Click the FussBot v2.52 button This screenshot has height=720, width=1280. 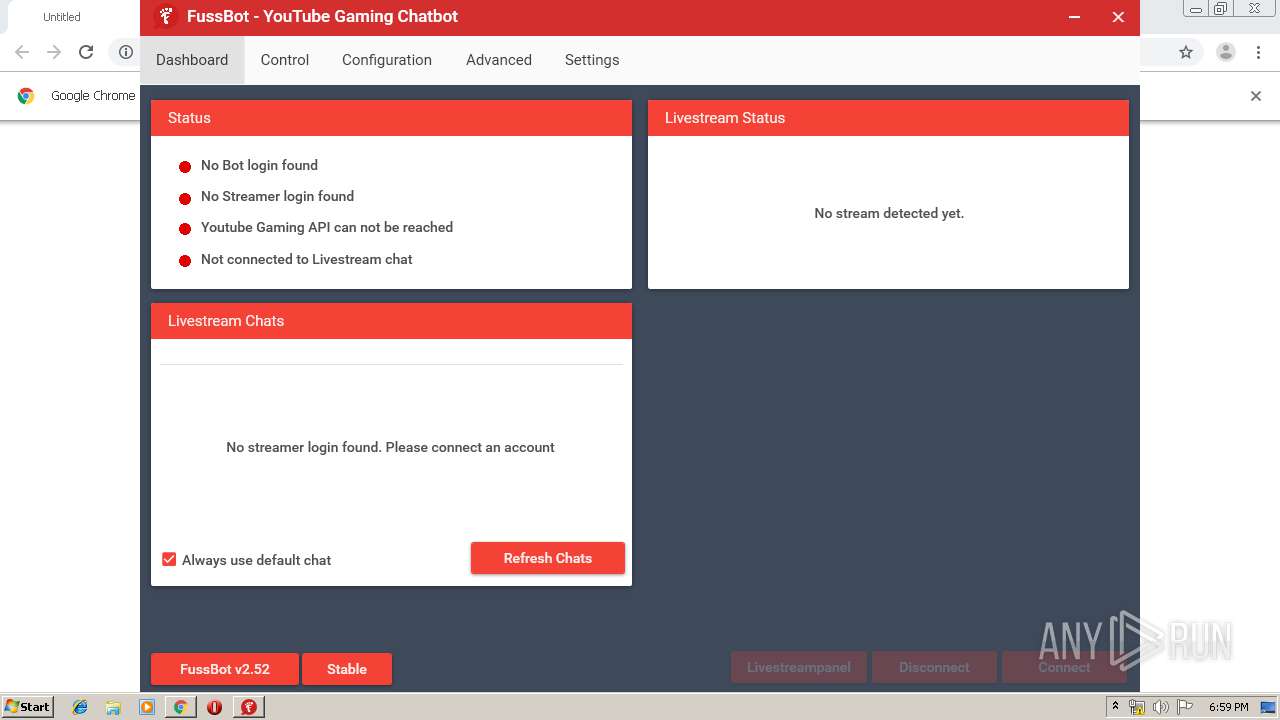coord(225,669)
